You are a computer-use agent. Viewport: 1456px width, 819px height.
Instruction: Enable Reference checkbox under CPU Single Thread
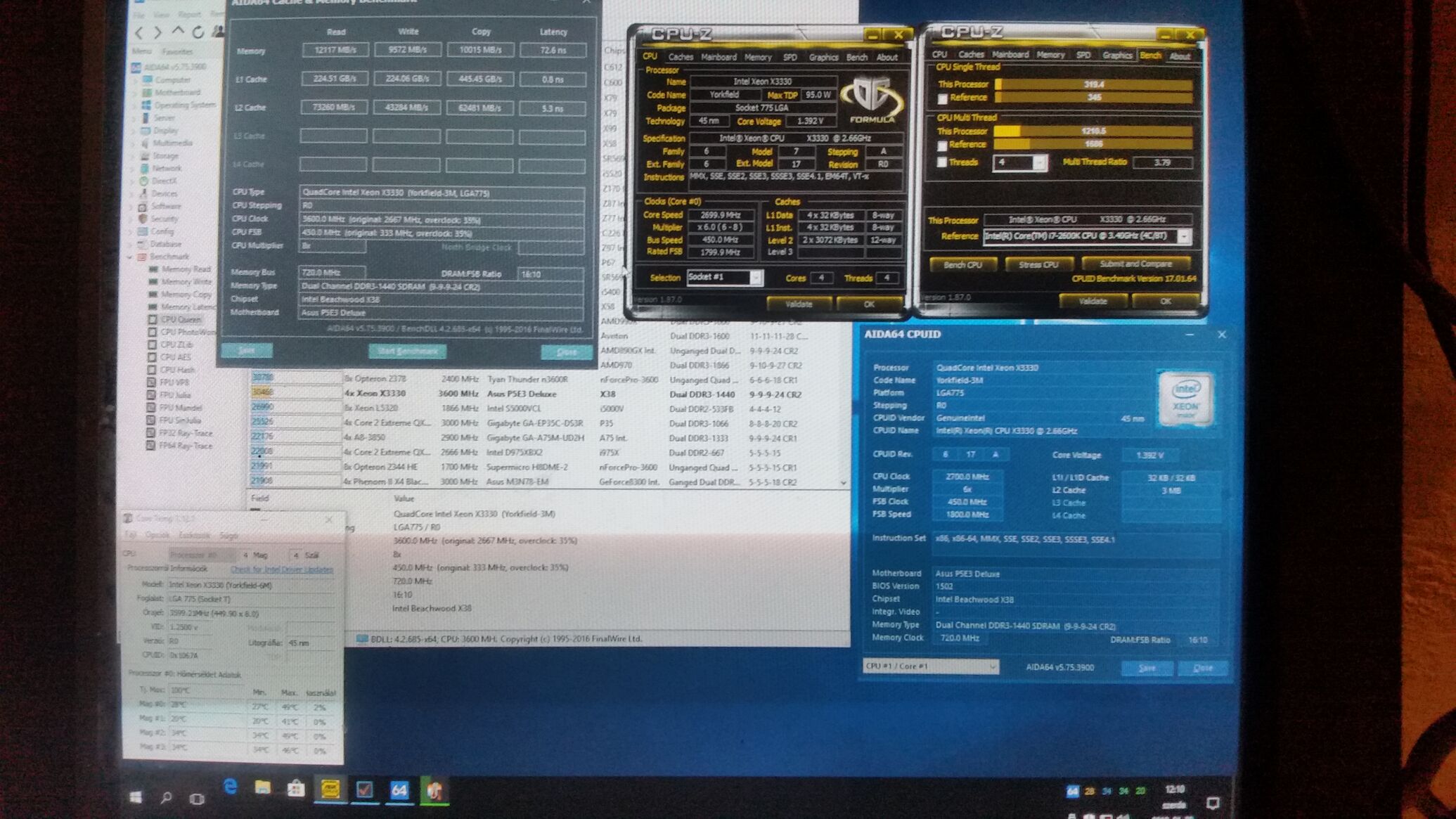tap(942, 98)
